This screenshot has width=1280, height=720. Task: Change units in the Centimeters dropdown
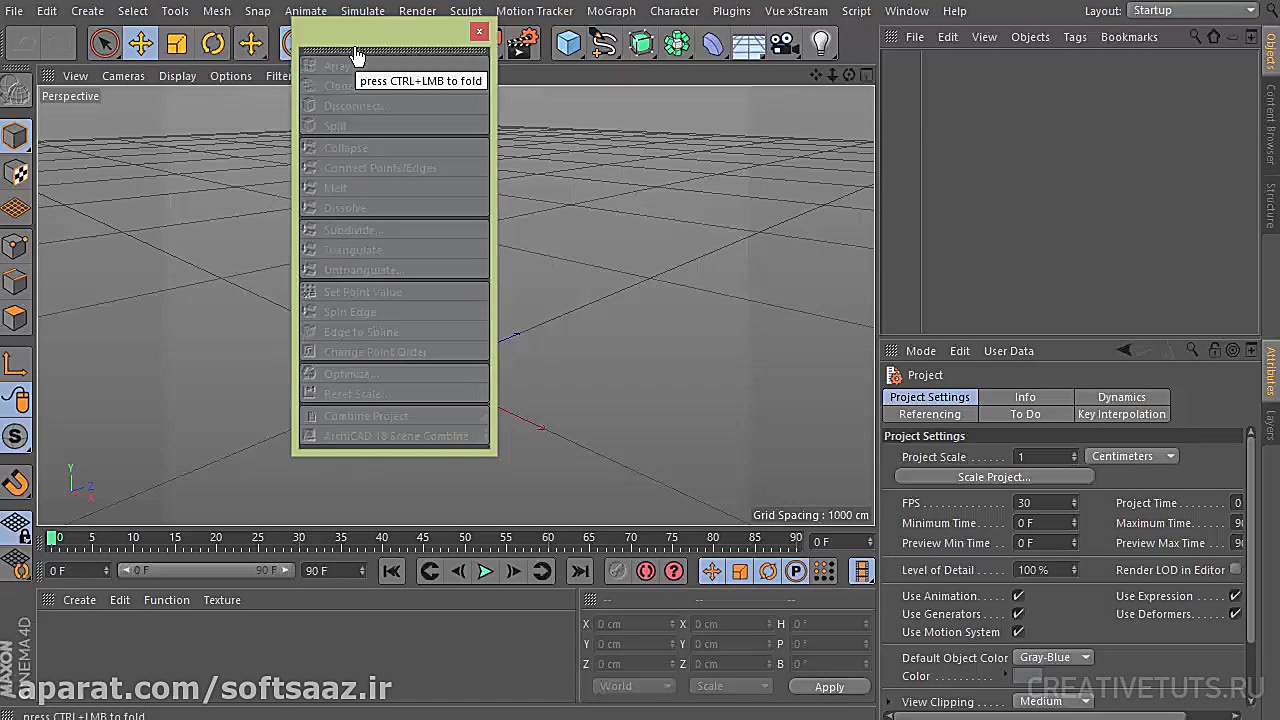(1131, 456)
